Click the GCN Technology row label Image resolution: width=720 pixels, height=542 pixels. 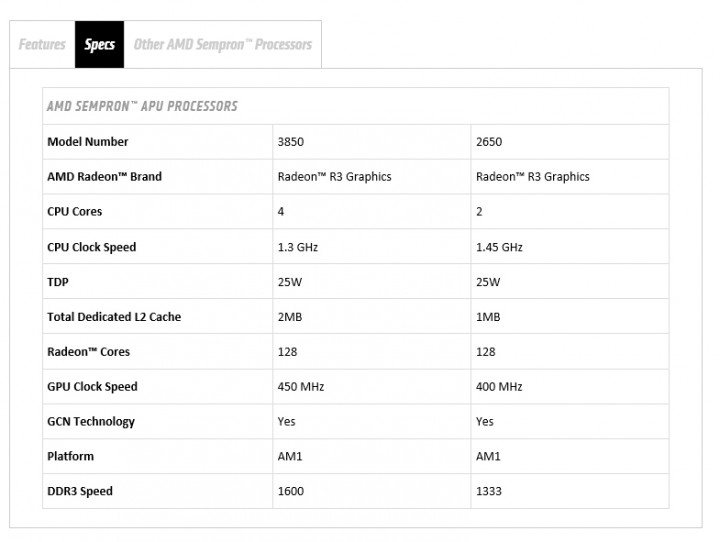tap(91, 422)
